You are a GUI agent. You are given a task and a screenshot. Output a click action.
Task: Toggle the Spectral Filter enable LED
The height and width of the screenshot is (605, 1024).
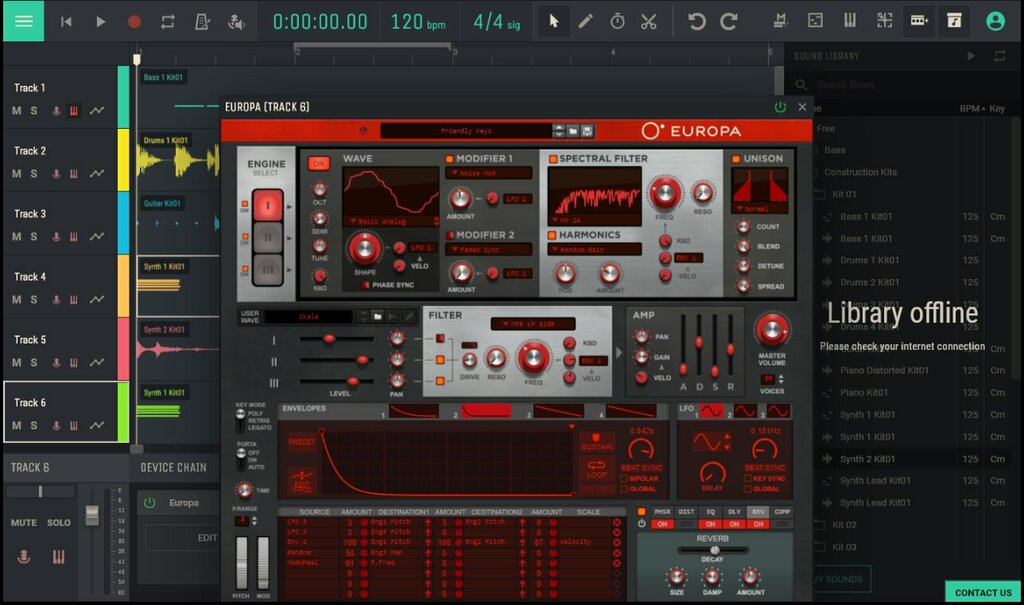tap(553, 159)
